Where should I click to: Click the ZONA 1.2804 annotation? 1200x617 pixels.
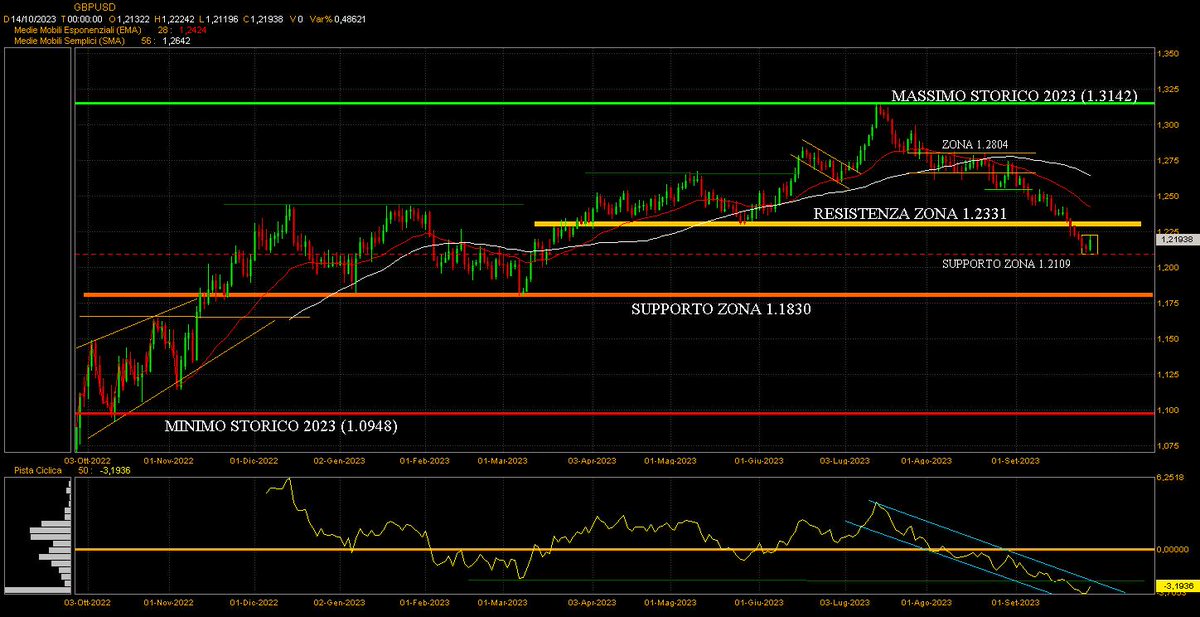pos(975,146)
